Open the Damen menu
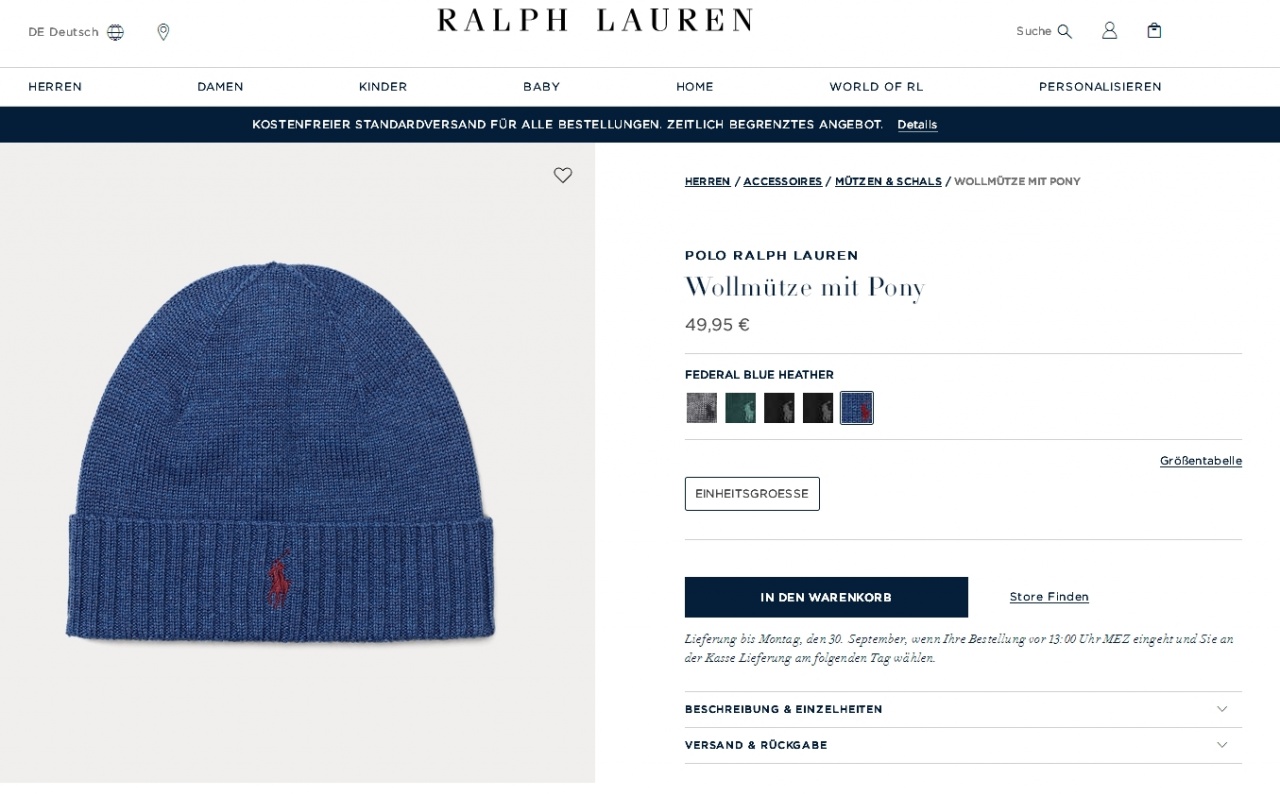Image resolution: width=1280 pixels, height=796 pixels. point(220,87)
